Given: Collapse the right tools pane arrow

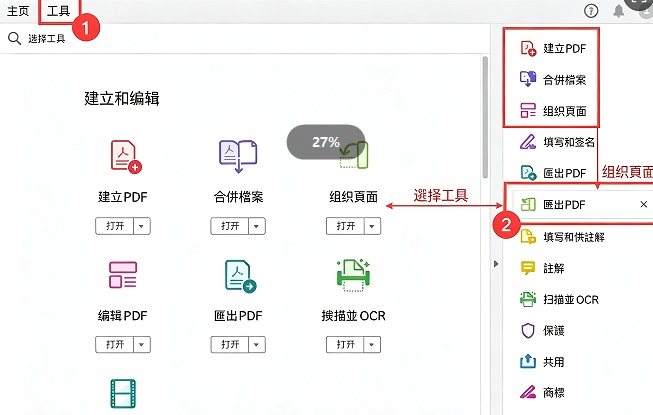Looking at the screenshot, I should point(496,264).
